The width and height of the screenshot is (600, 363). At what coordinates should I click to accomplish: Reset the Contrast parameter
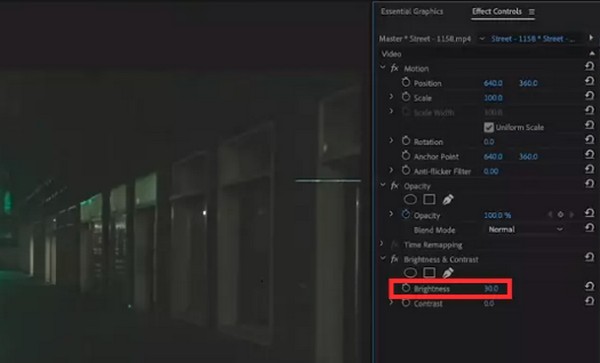pyautogui.click(x=590, y=301)
